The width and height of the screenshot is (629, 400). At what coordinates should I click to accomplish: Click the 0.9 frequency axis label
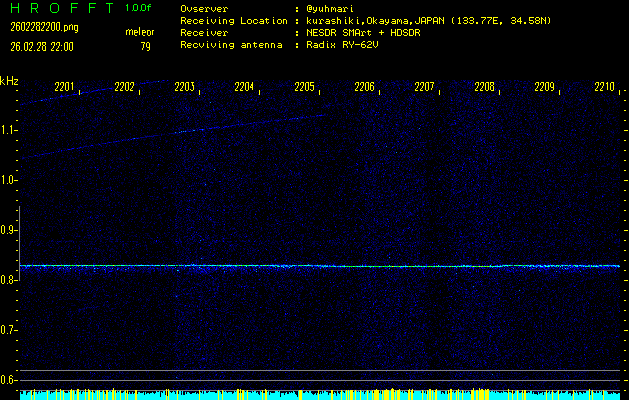(x=9, y=230)
